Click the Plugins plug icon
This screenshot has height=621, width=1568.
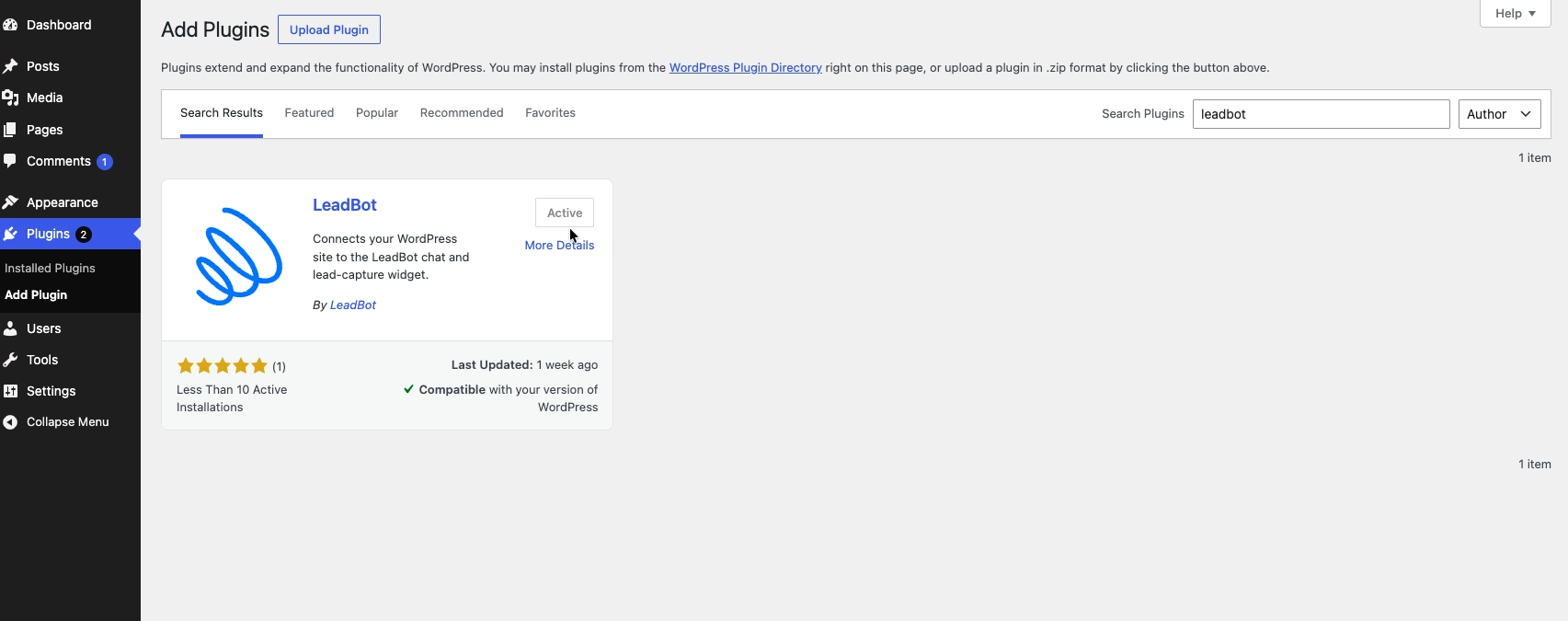[10, 234]
